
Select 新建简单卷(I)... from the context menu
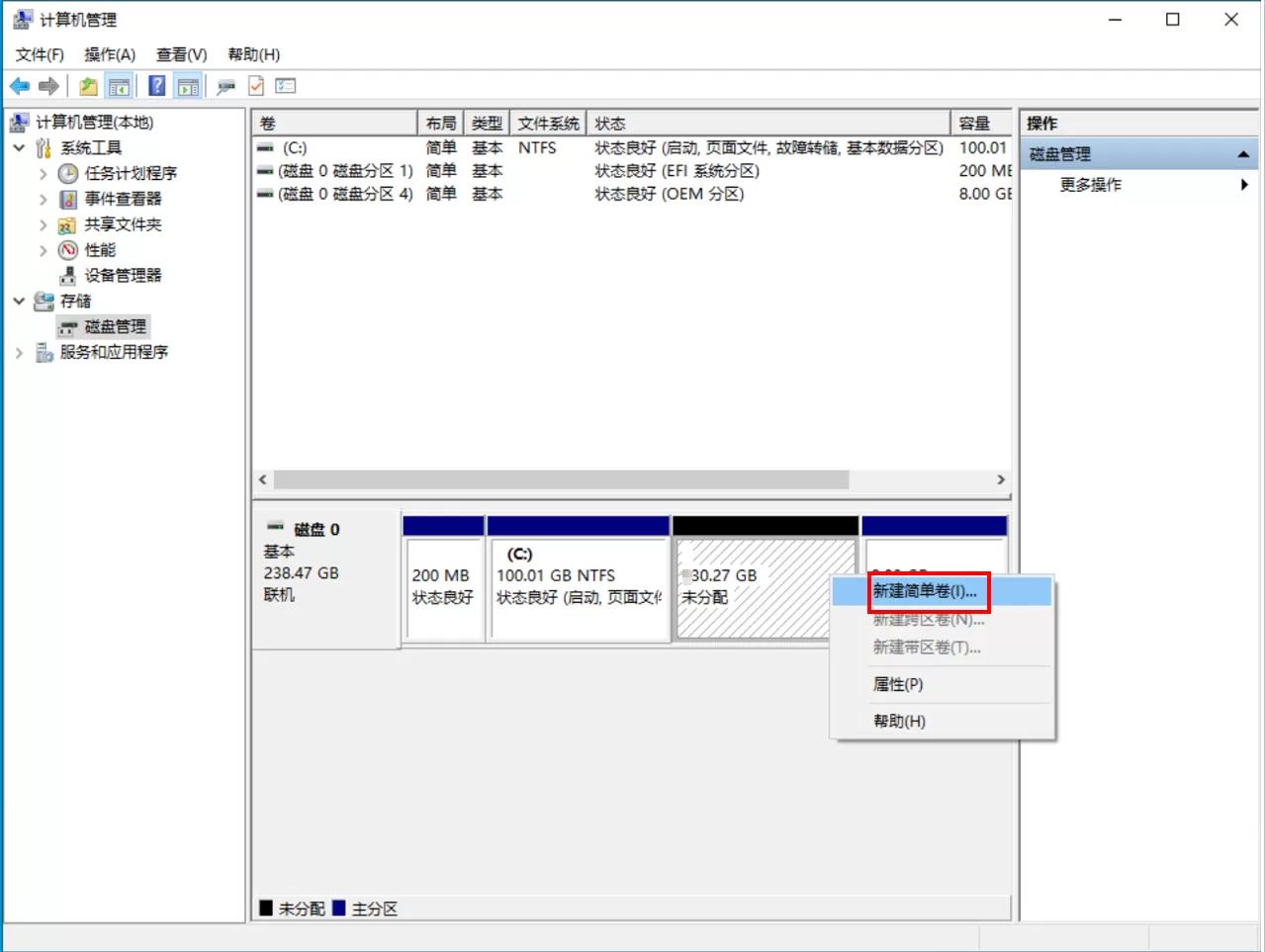pos(924,591)
